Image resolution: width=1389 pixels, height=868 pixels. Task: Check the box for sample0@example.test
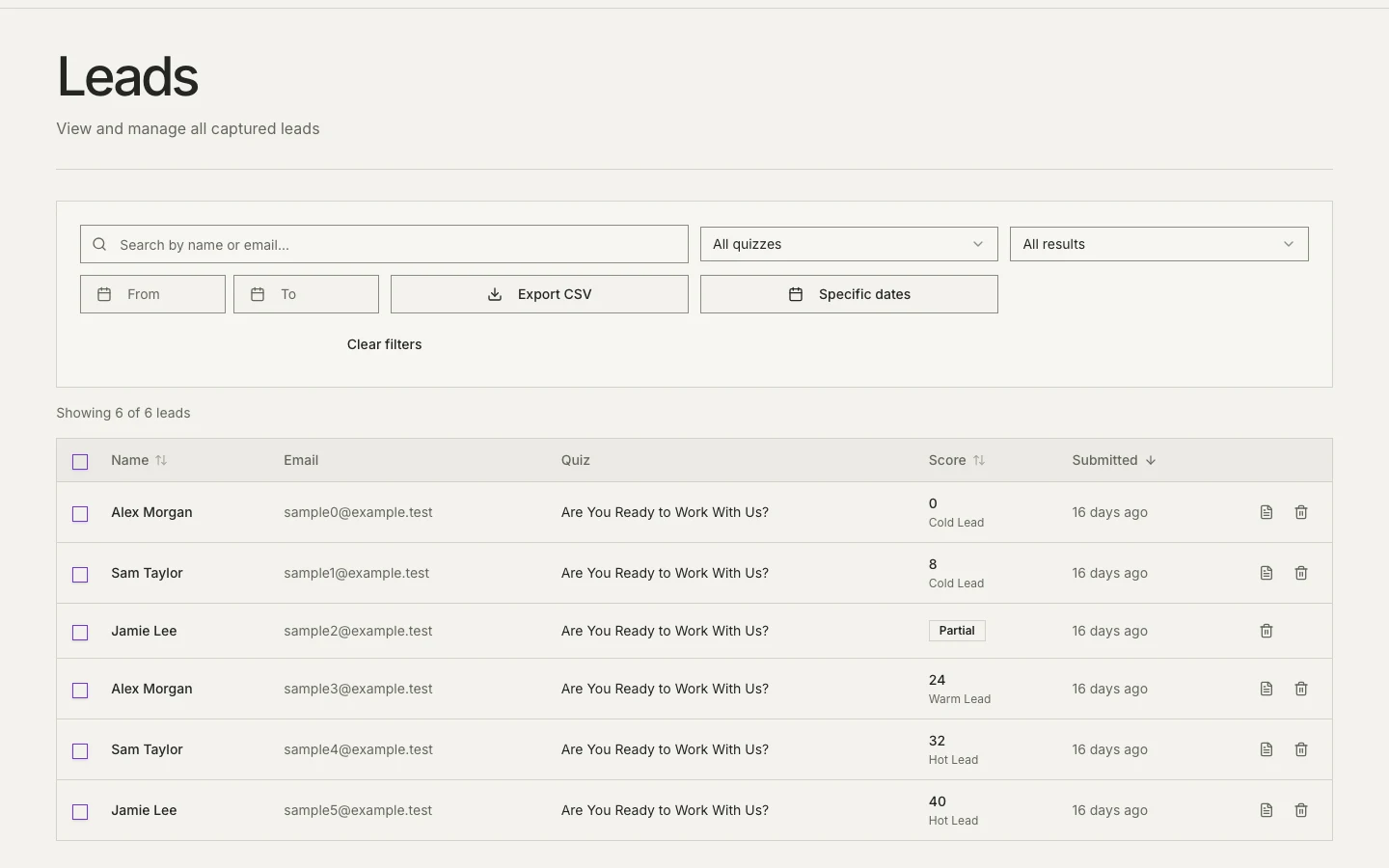(x=80, y=514)
